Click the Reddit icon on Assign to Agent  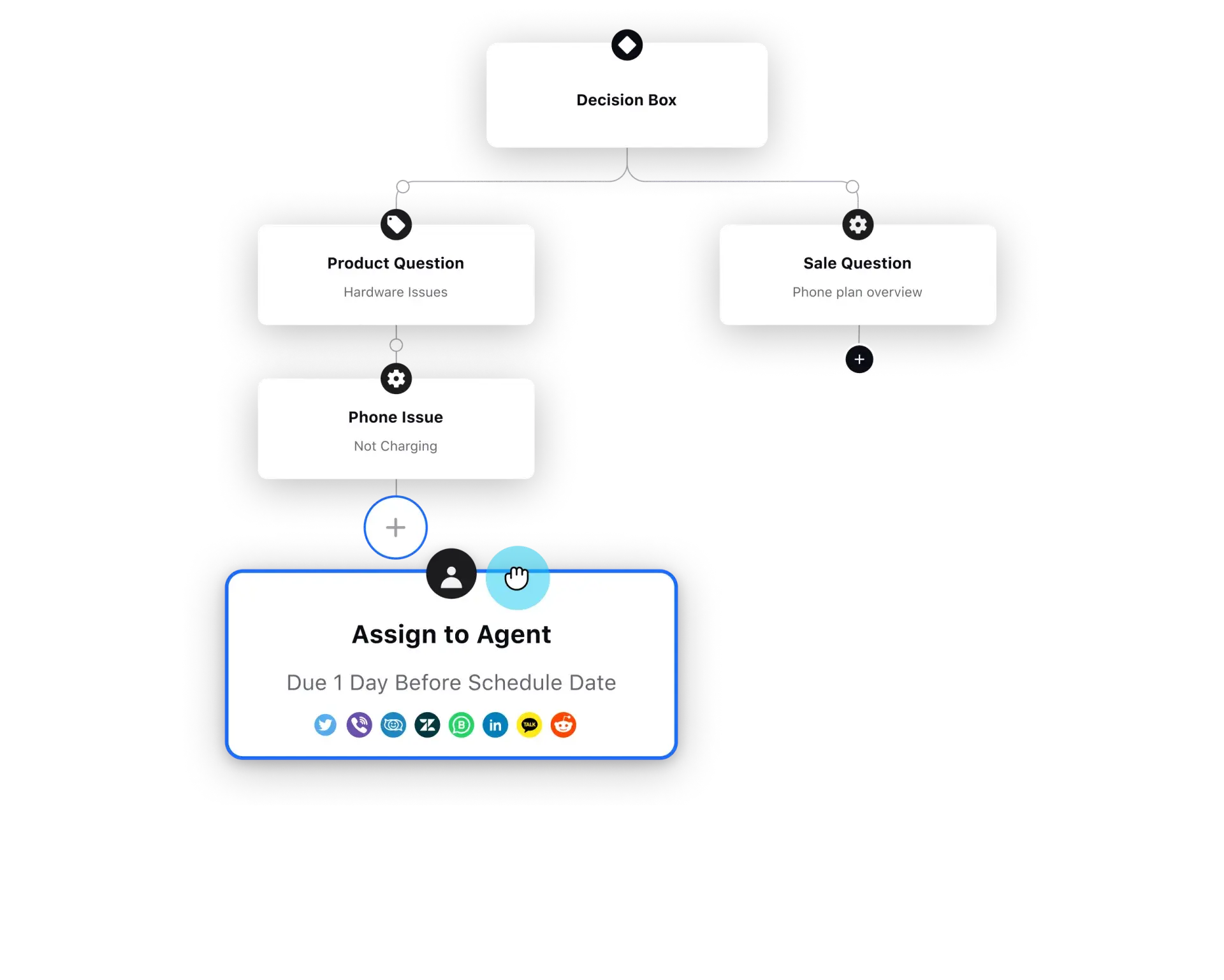point(562,725)
